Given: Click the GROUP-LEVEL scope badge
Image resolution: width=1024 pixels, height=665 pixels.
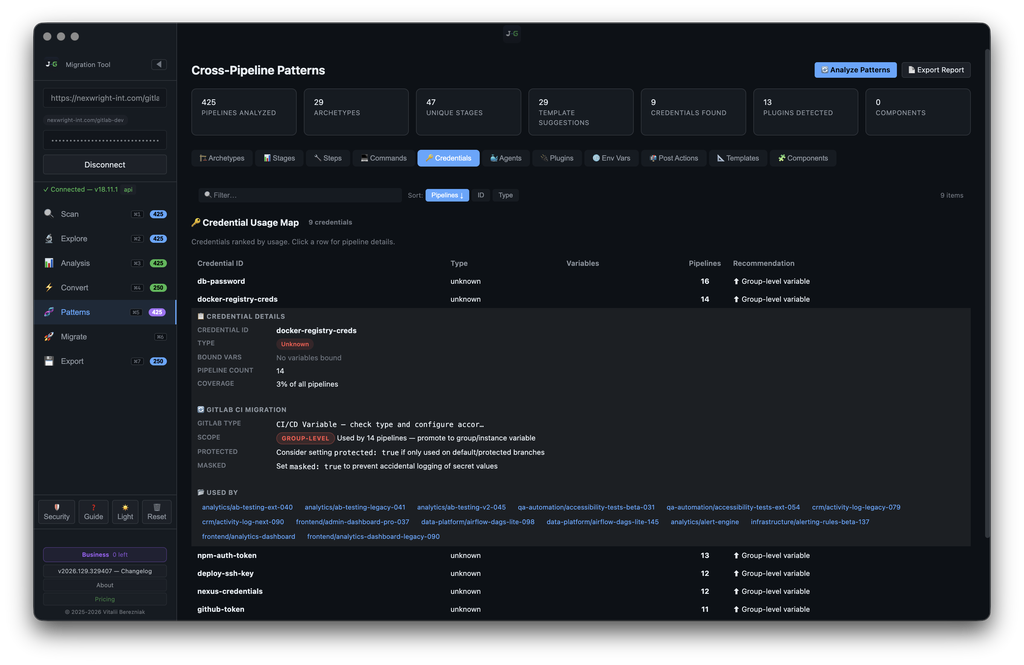Looking at the screenshot, I should tap(305, 438).
